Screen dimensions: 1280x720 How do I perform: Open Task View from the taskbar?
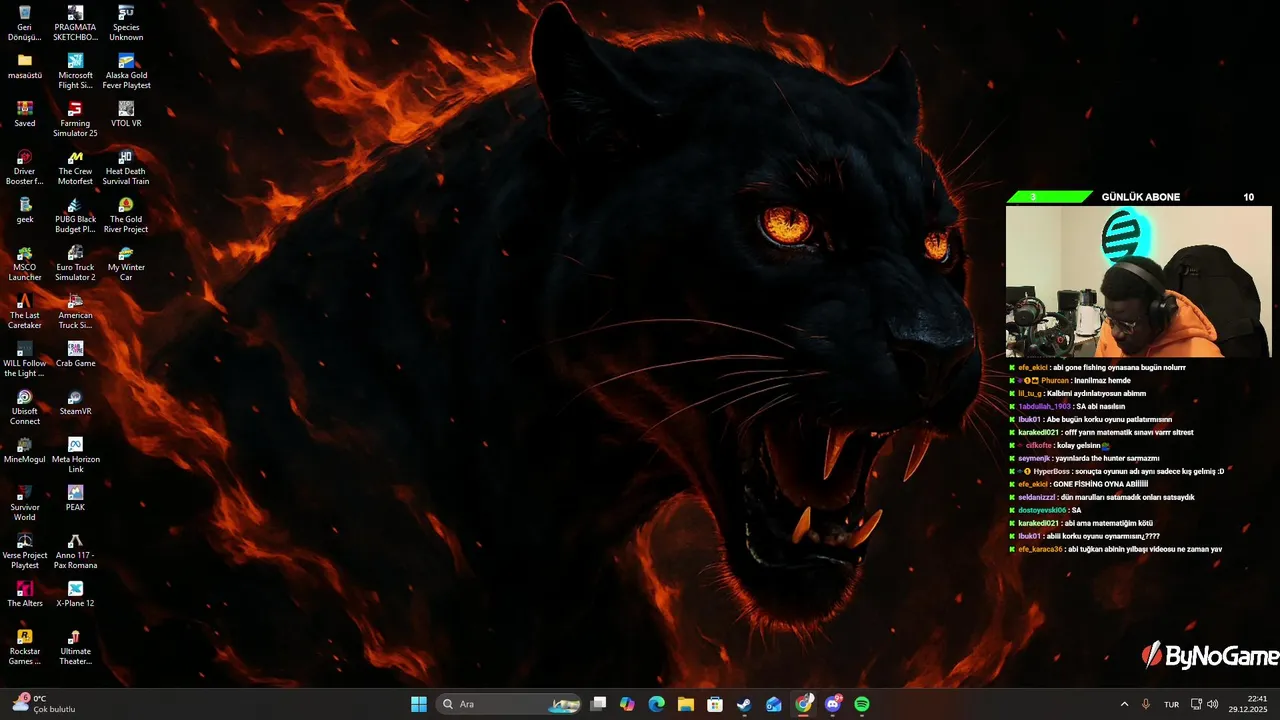point(598,704)
